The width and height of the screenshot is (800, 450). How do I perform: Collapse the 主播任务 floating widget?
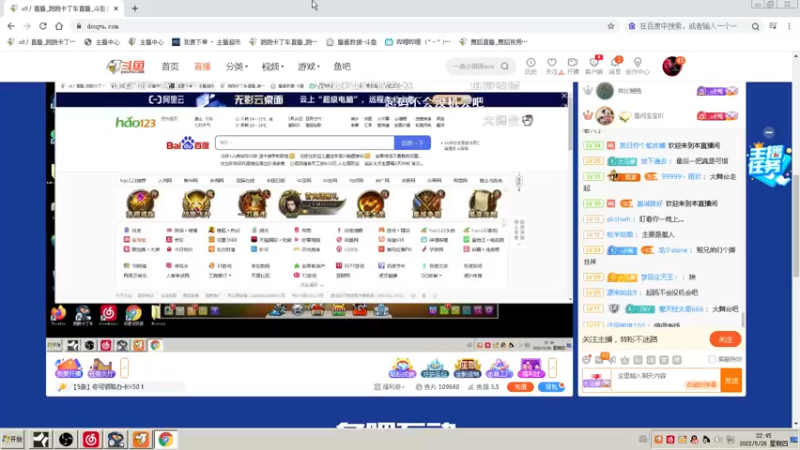pos(769,133)
